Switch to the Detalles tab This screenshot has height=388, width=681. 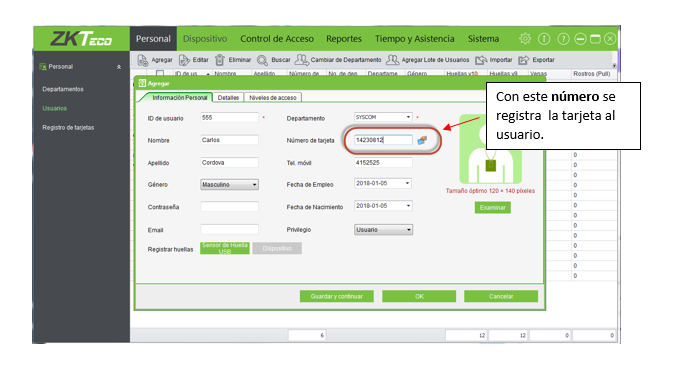click(x=228, y=98)
